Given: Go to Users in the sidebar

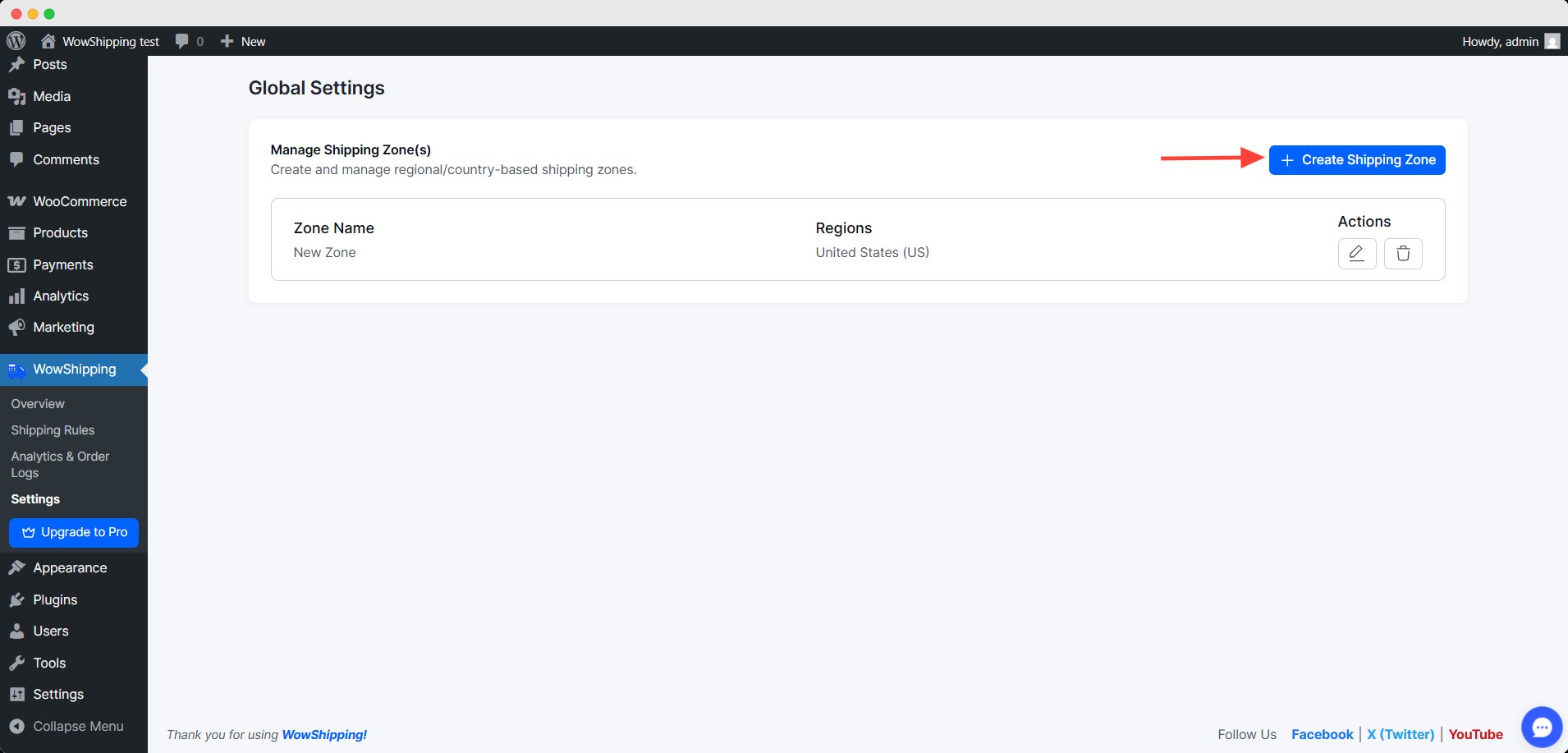Looking at the screenshot, I should [74, 631].
